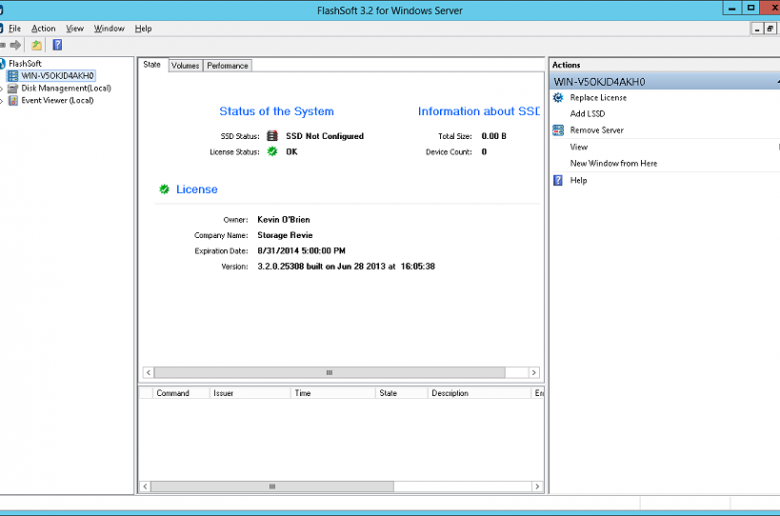This screenshot has height=516, width=780.
Task: Click the Remove Server icon
Action: coord(558,130)
